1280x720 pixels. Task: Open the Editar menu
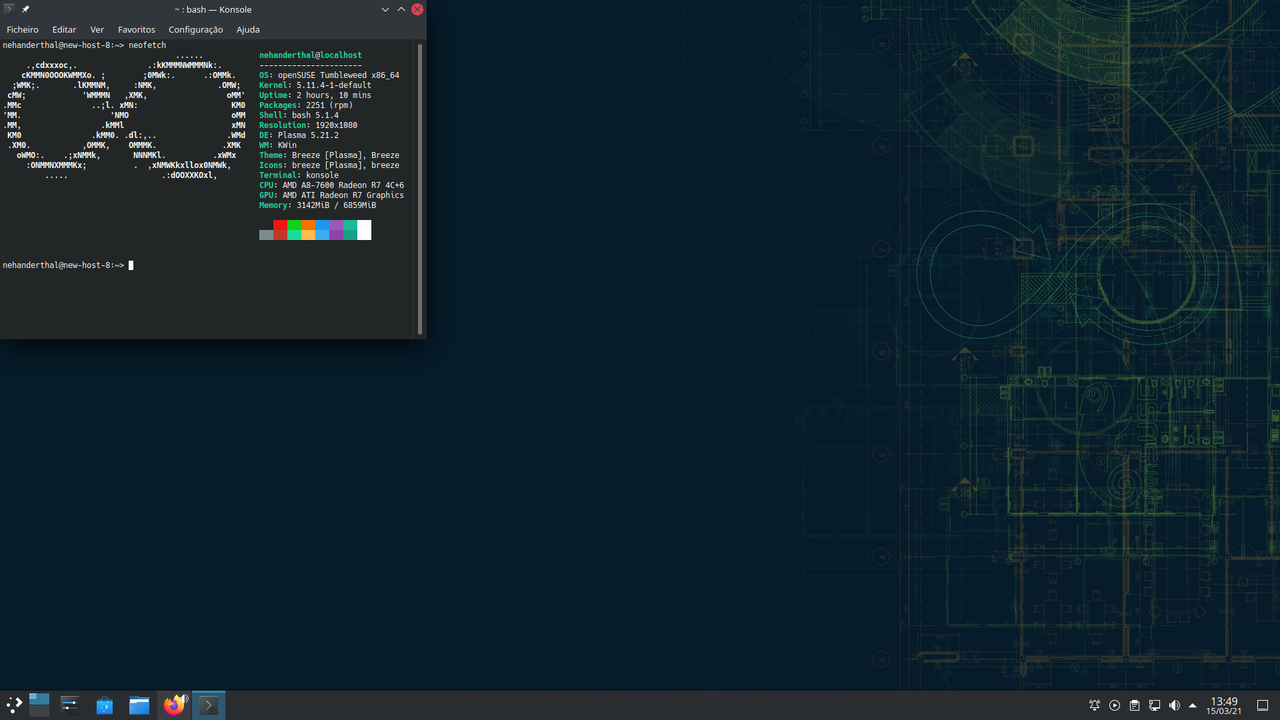pos(64,30)
